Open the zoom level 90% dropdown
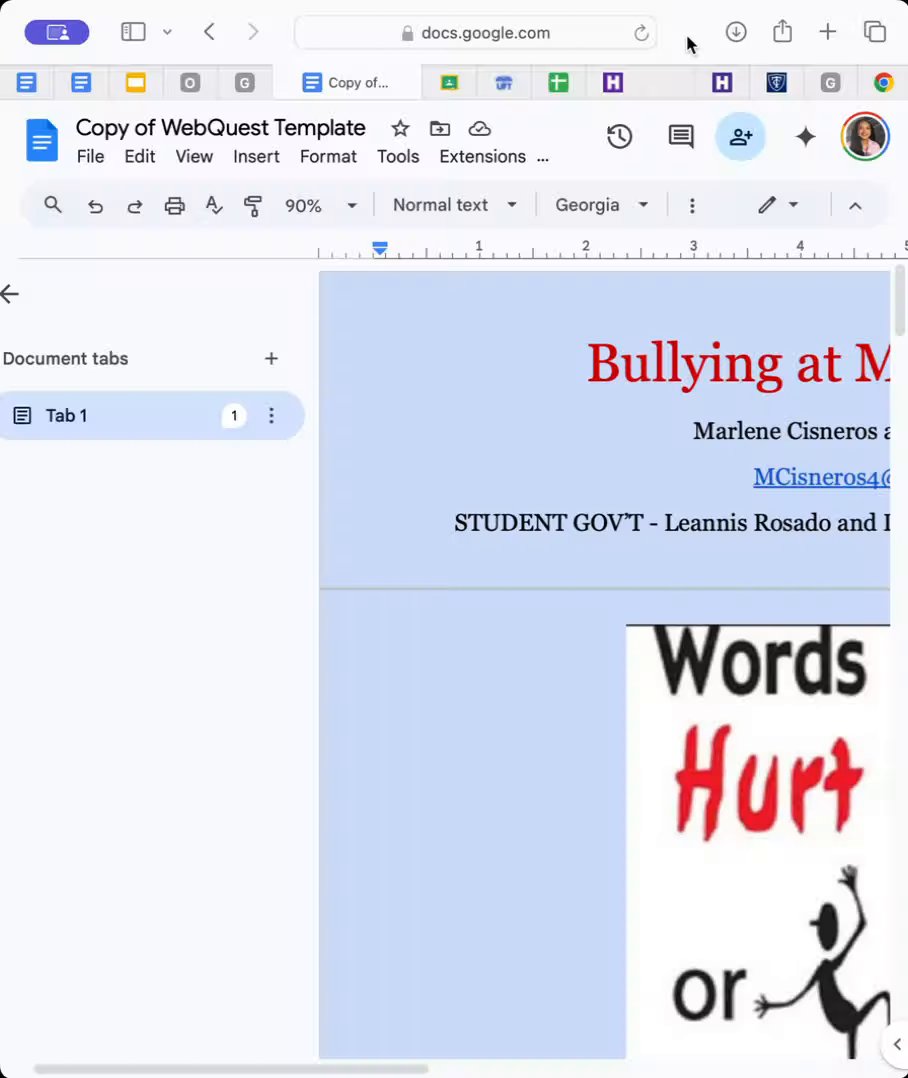This screenshot has height=1078, width=908. pyautogui.click(x=321, y=206)
